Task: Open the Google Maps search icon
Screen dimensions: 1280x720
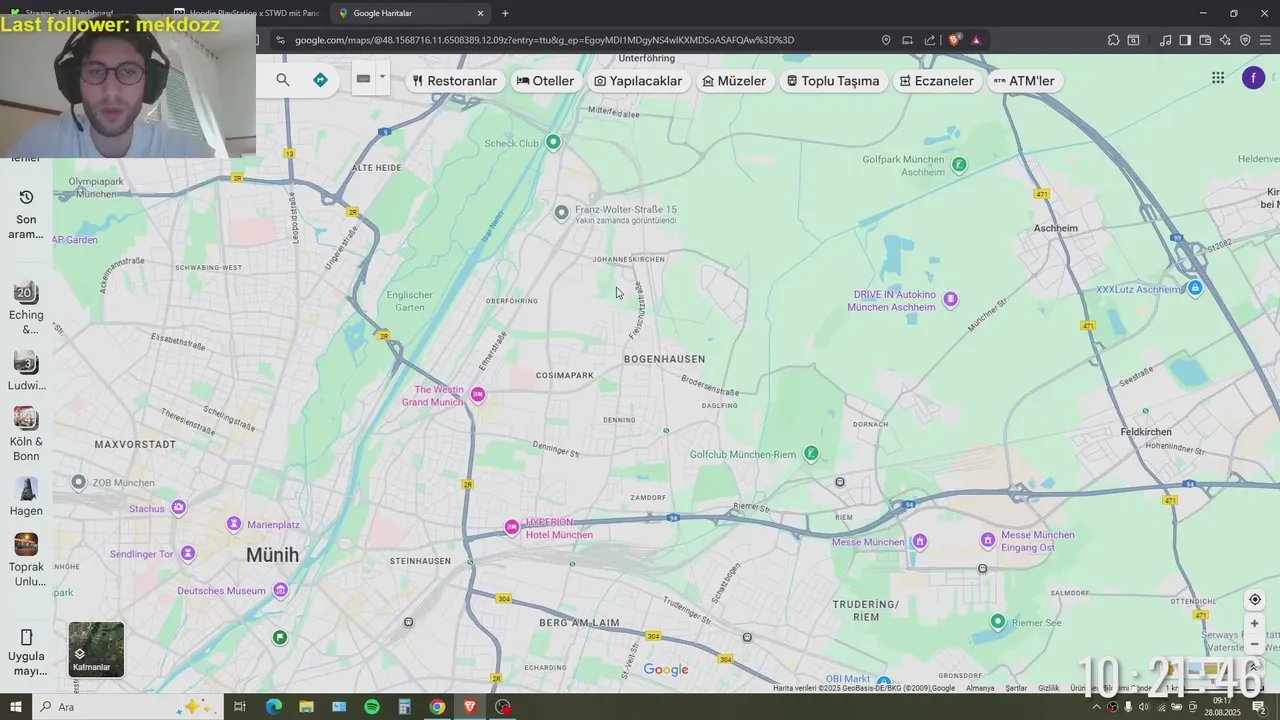Action: [x=283, y=80]
